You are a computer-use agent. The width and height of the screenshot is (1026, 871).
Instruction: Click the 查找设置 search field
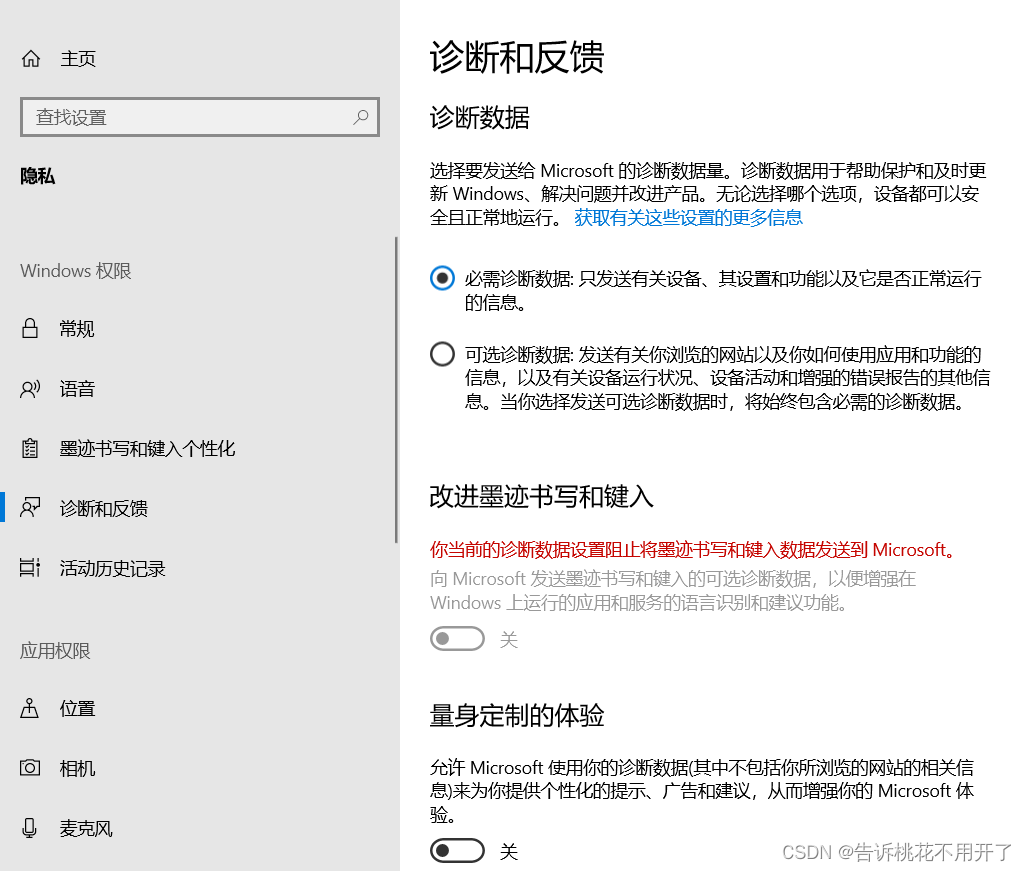pos(200,117)
